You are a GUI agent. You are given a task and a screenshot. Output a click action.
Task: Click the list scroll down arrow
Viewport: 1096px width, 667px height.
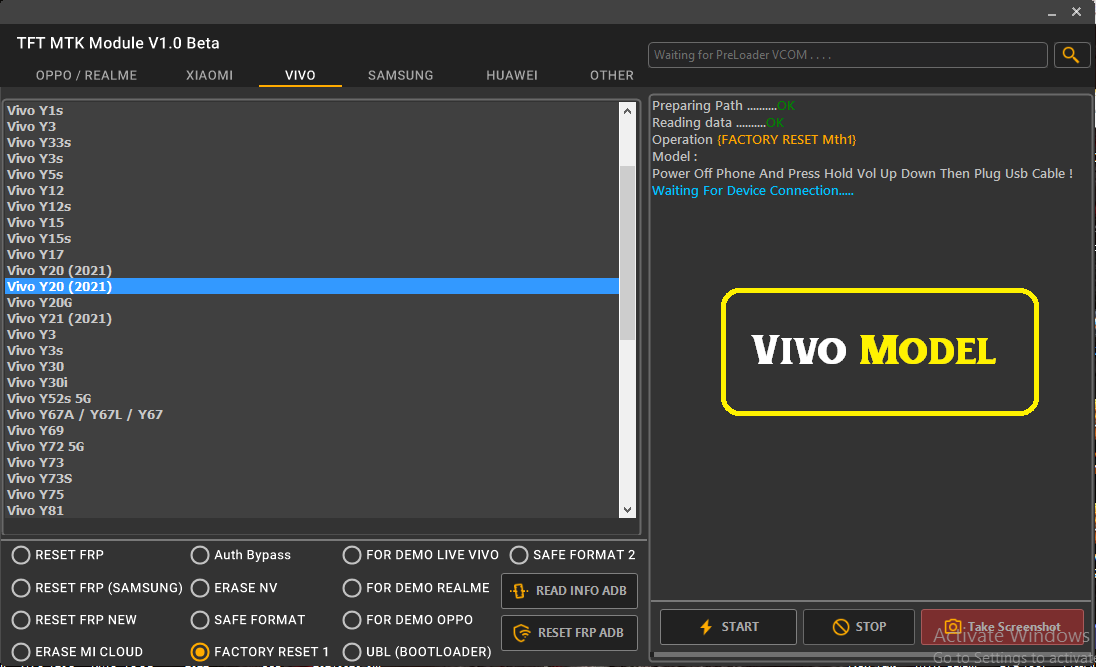click(x=627, y=510)
